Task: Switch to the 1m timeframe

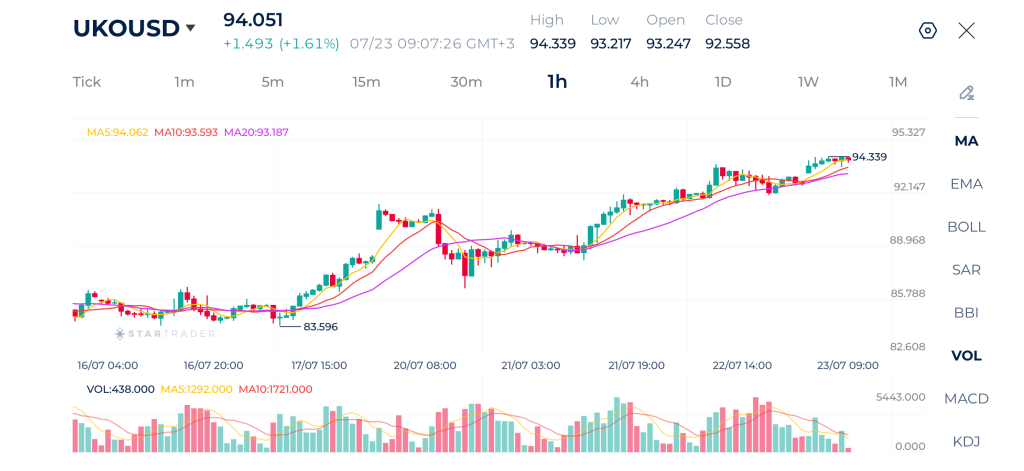Action: [184, 82]
